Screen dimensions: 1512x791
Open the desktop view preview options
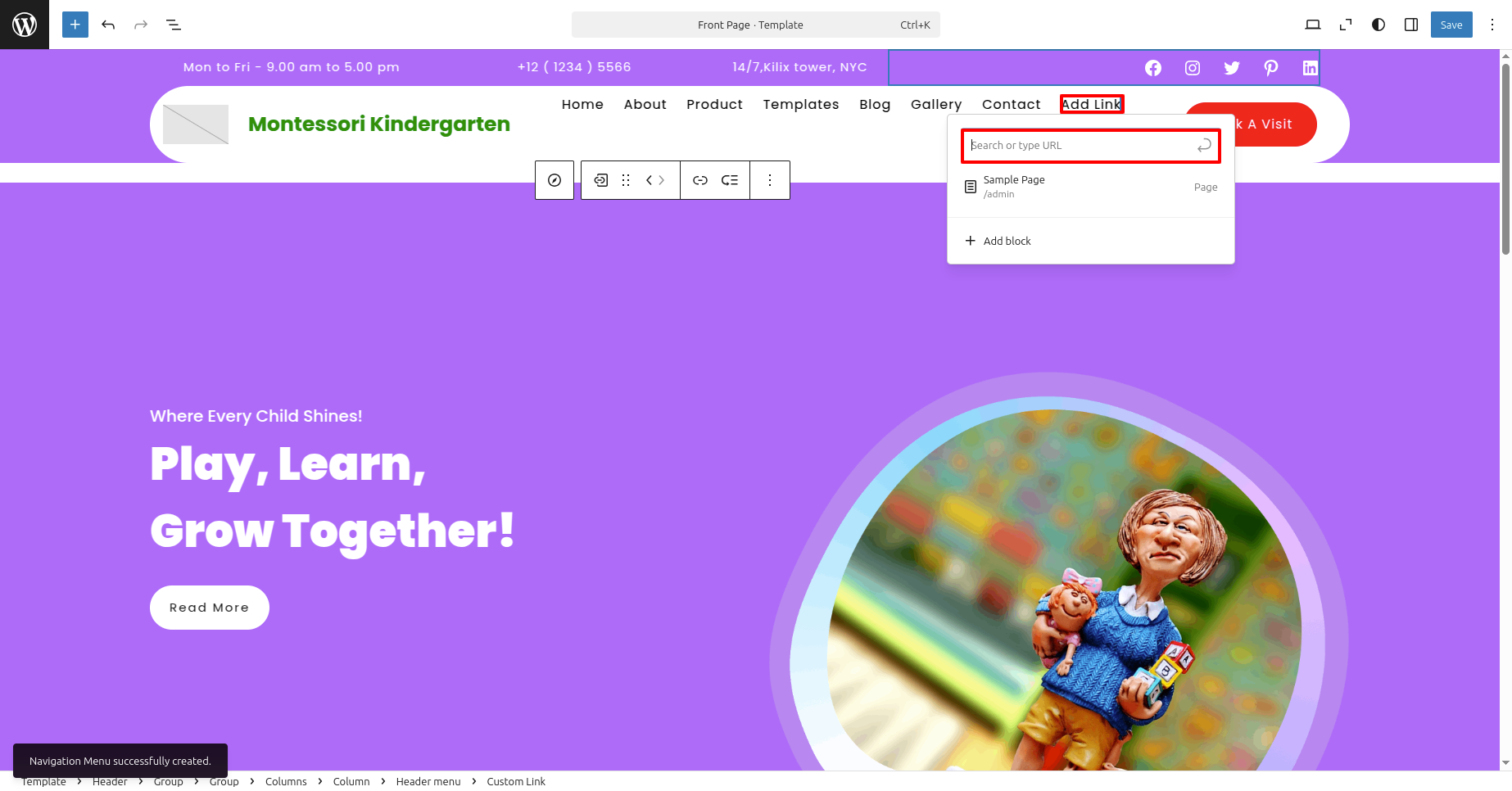click(1313, 25)
